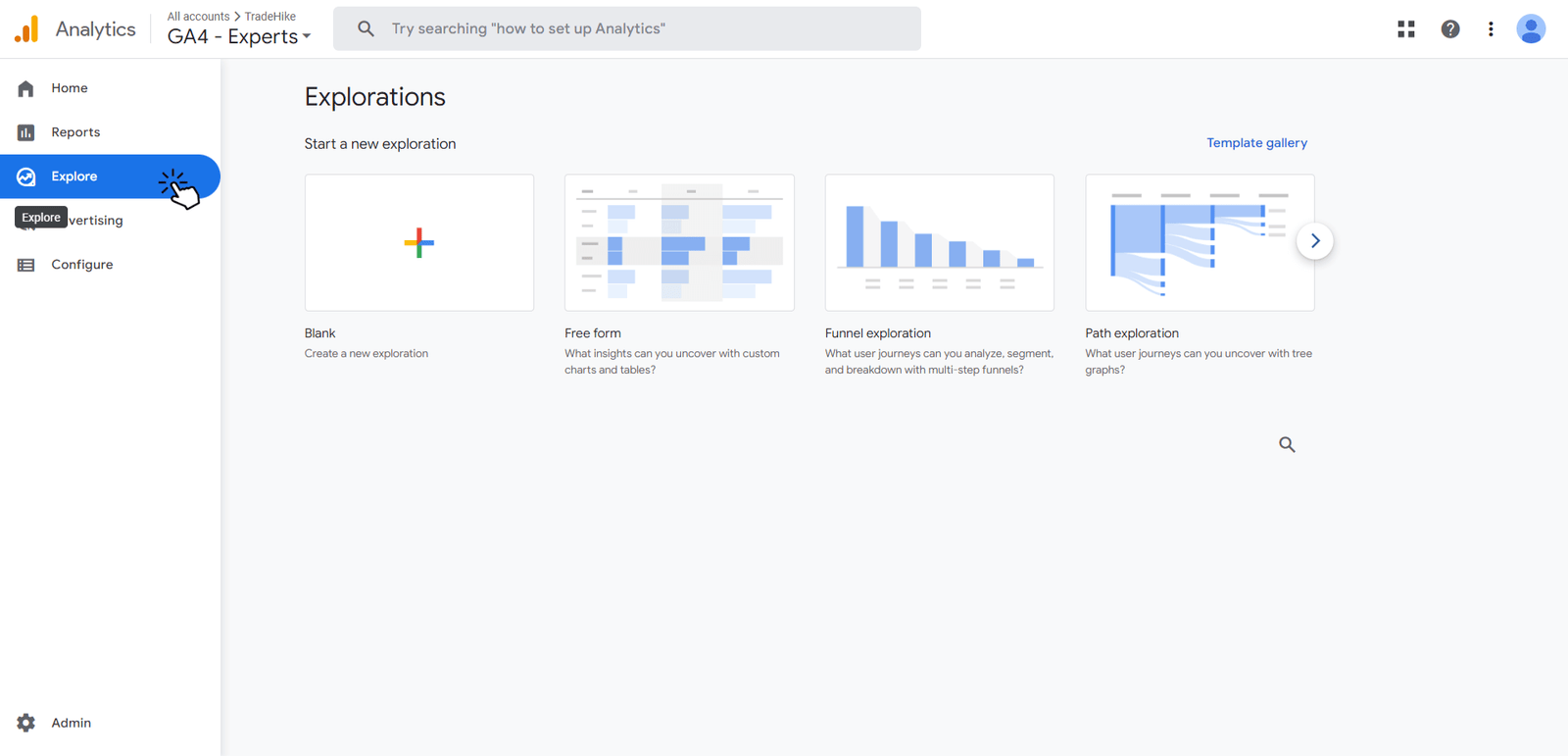The image size is (1568, 756).
Task: Open the Reports section
Action: 75,131
